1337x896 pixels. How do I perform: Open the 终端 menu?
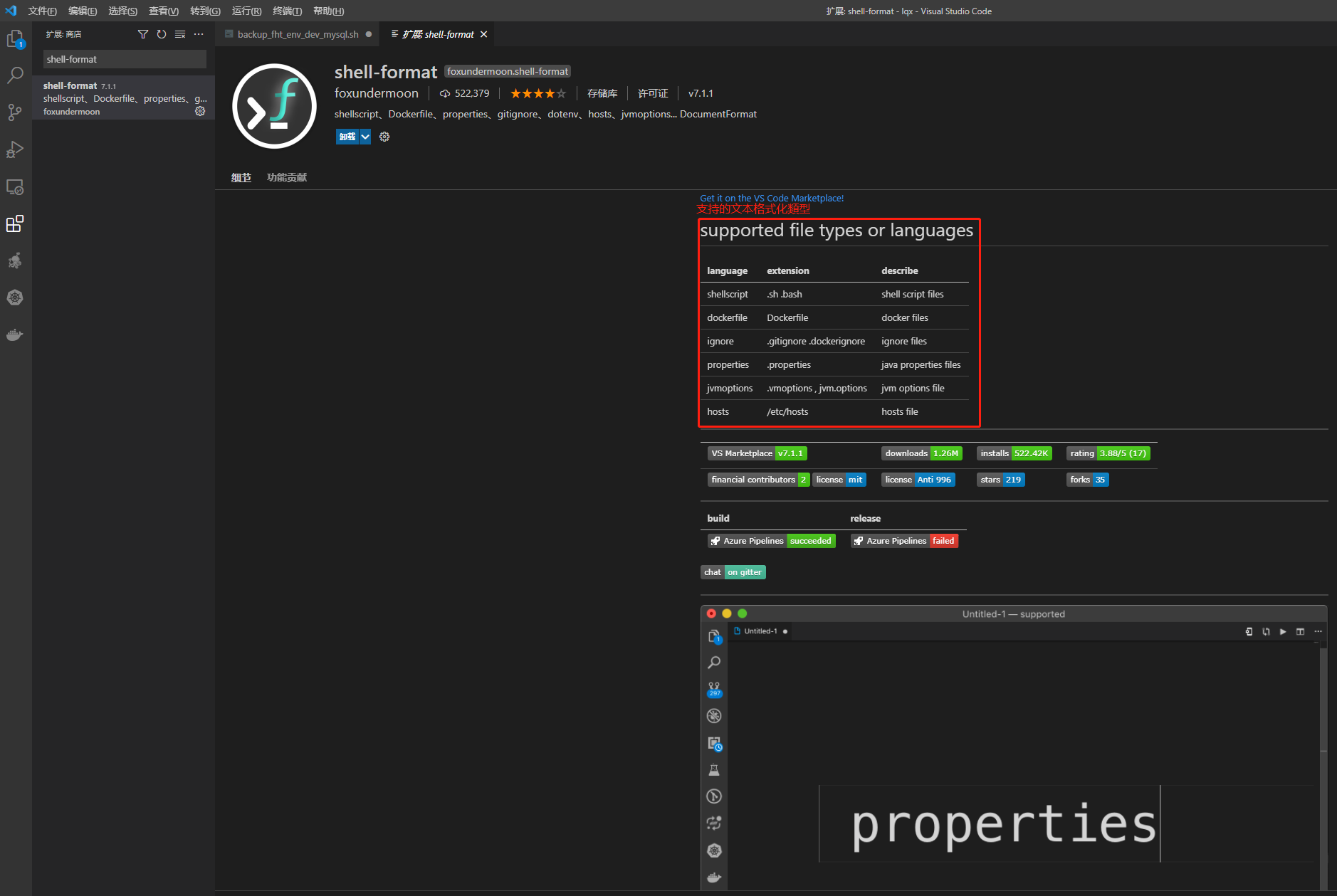[x=288, y=11]
